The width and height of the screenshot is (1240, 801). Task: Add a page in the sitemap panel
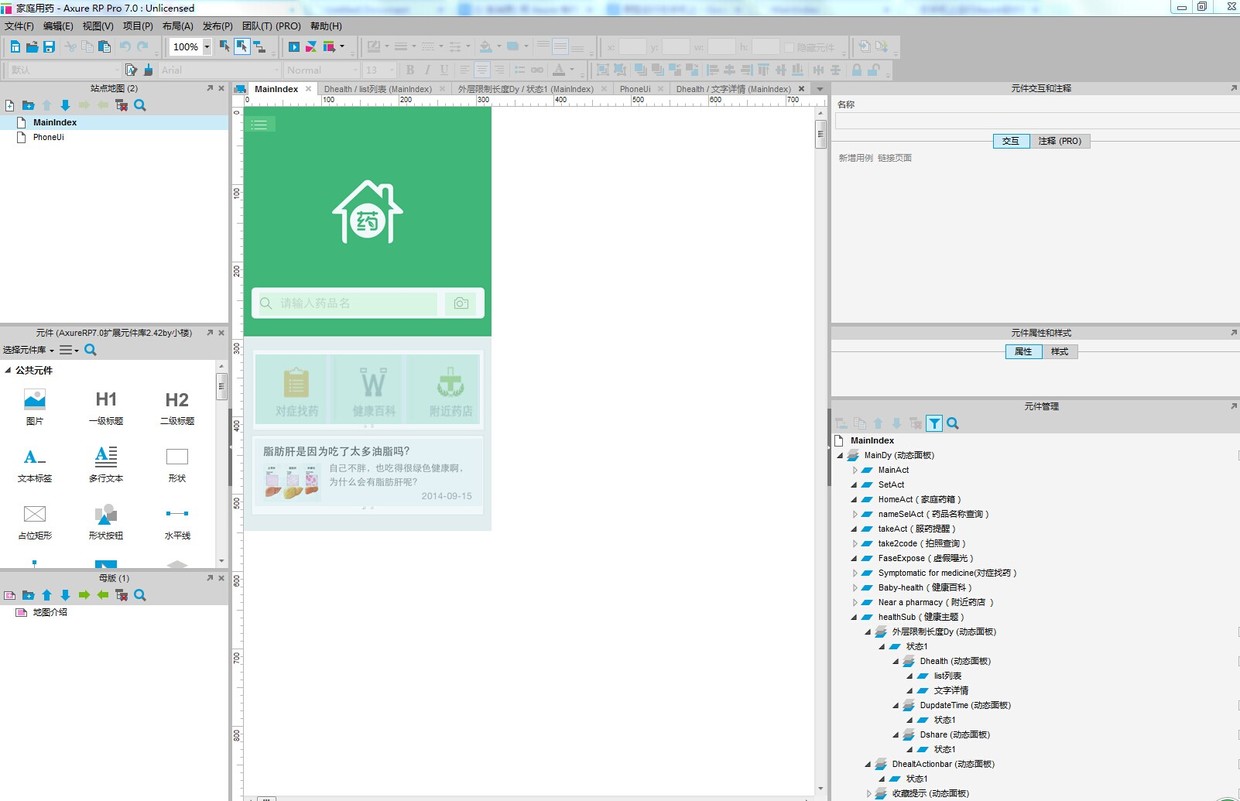(x=10, y=105)
